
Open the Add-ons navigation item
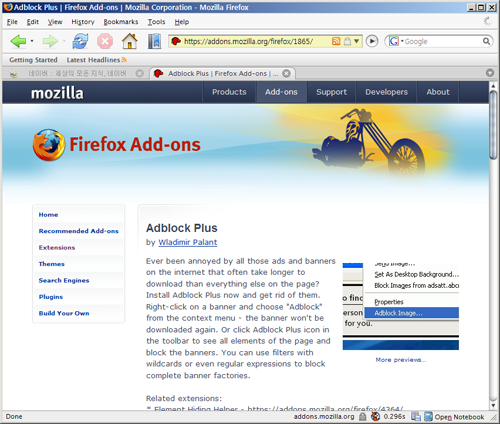[281, 92]
